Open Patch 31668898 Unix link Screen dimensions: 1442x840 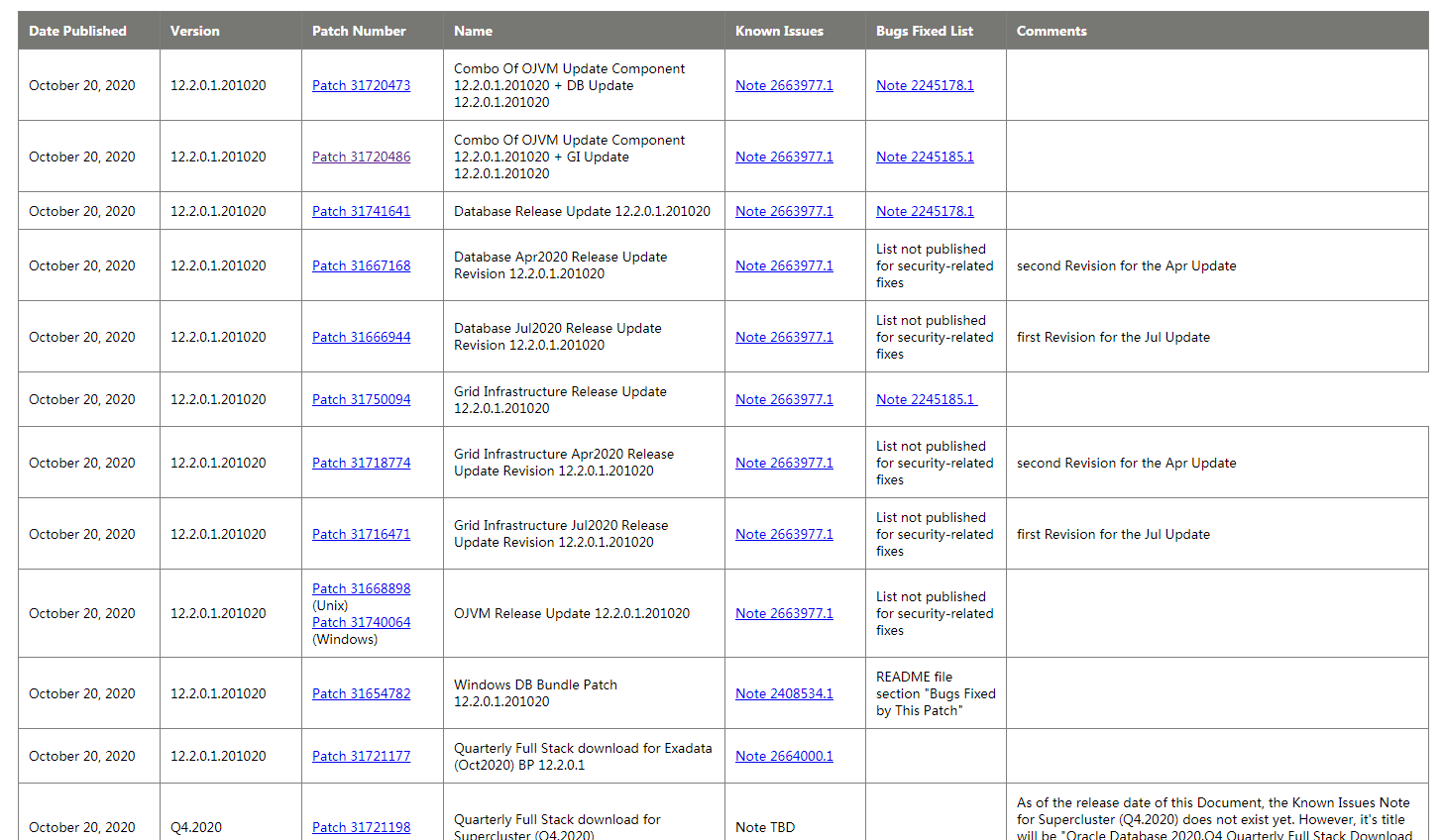pos(361,588)
